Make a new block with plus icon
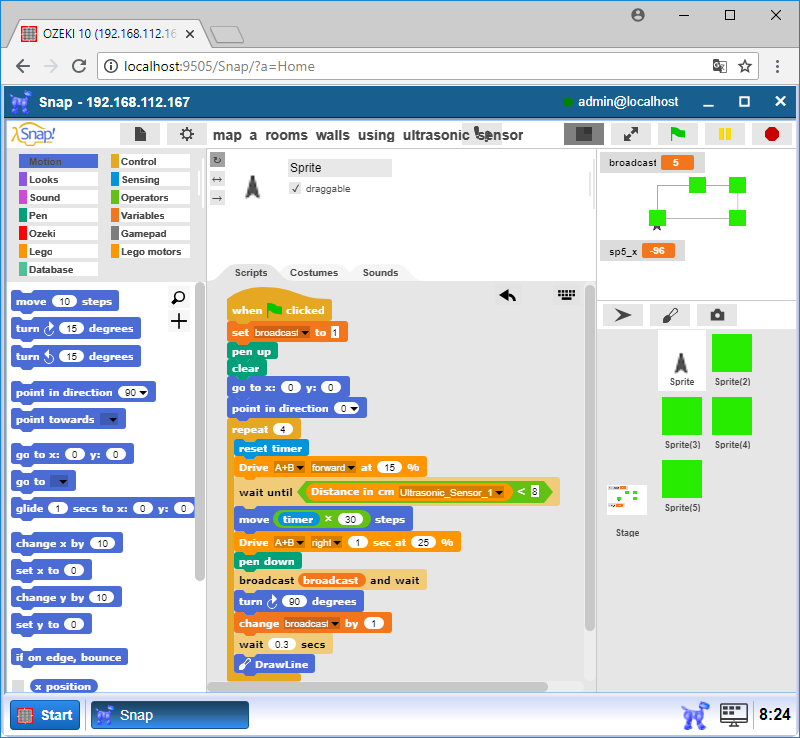The width and height of the screenshot is (800, 738). click(179, 321)
